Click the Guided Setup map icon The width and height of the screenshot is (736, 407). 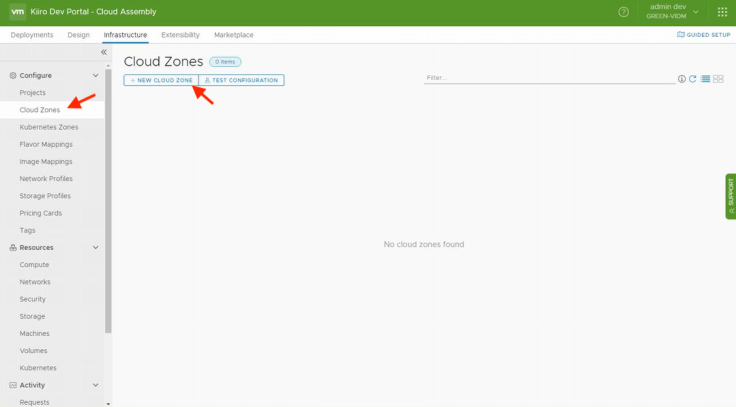pos(681,35)
